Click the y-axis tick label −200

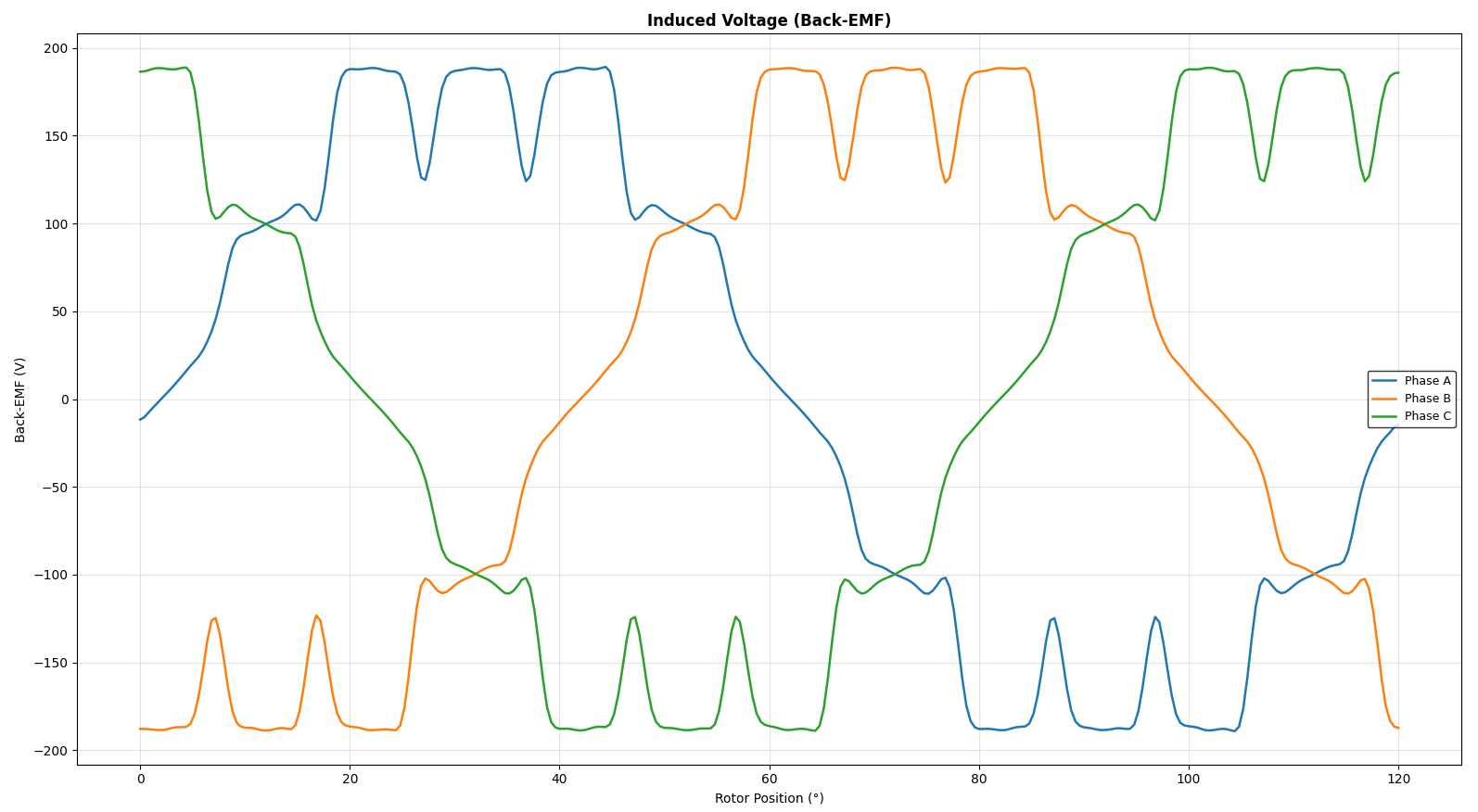pos(52,751)
